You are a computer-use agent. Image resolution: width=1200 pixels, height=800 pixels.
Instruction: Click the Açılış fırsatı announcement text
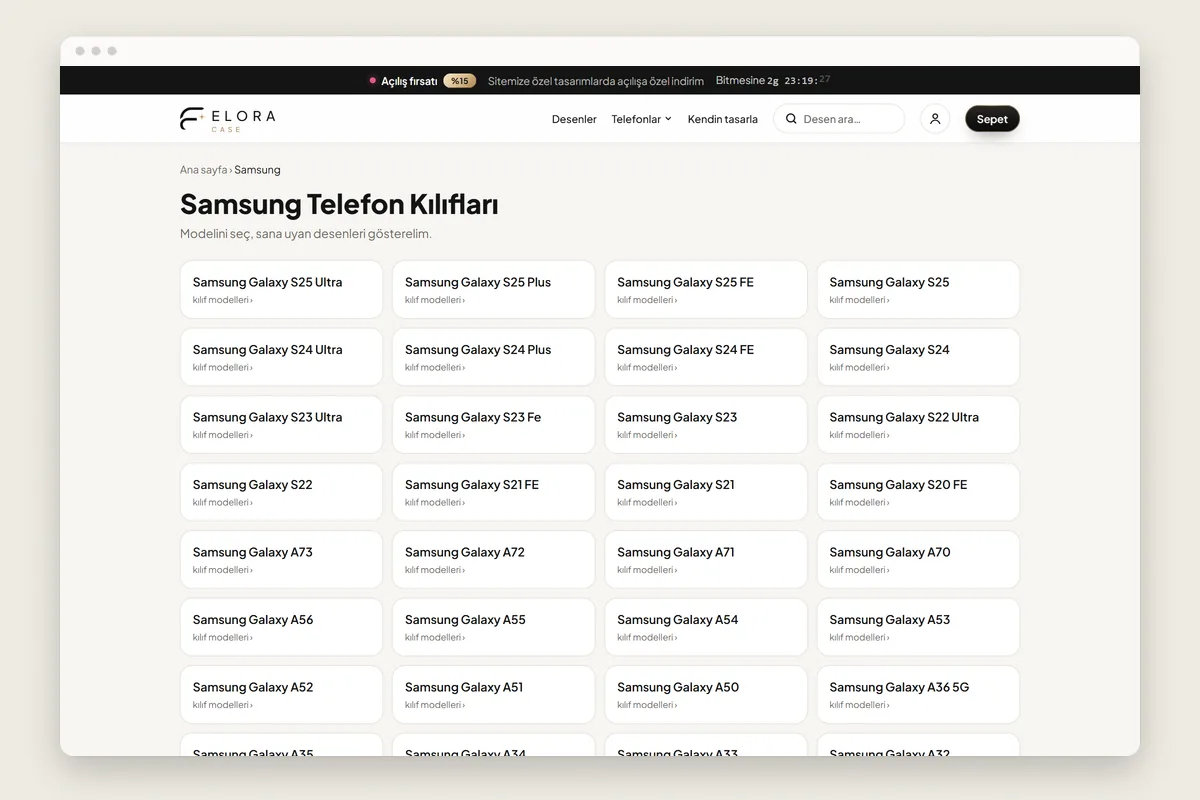click(409, 81)
